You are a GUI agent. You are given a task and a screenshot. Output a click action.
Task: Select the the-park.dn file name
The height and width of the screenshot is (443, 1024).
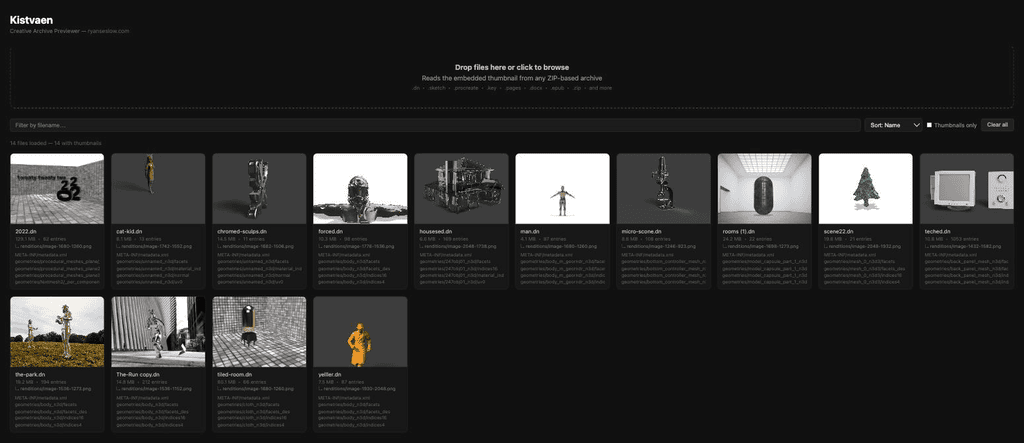coord(28,374)
